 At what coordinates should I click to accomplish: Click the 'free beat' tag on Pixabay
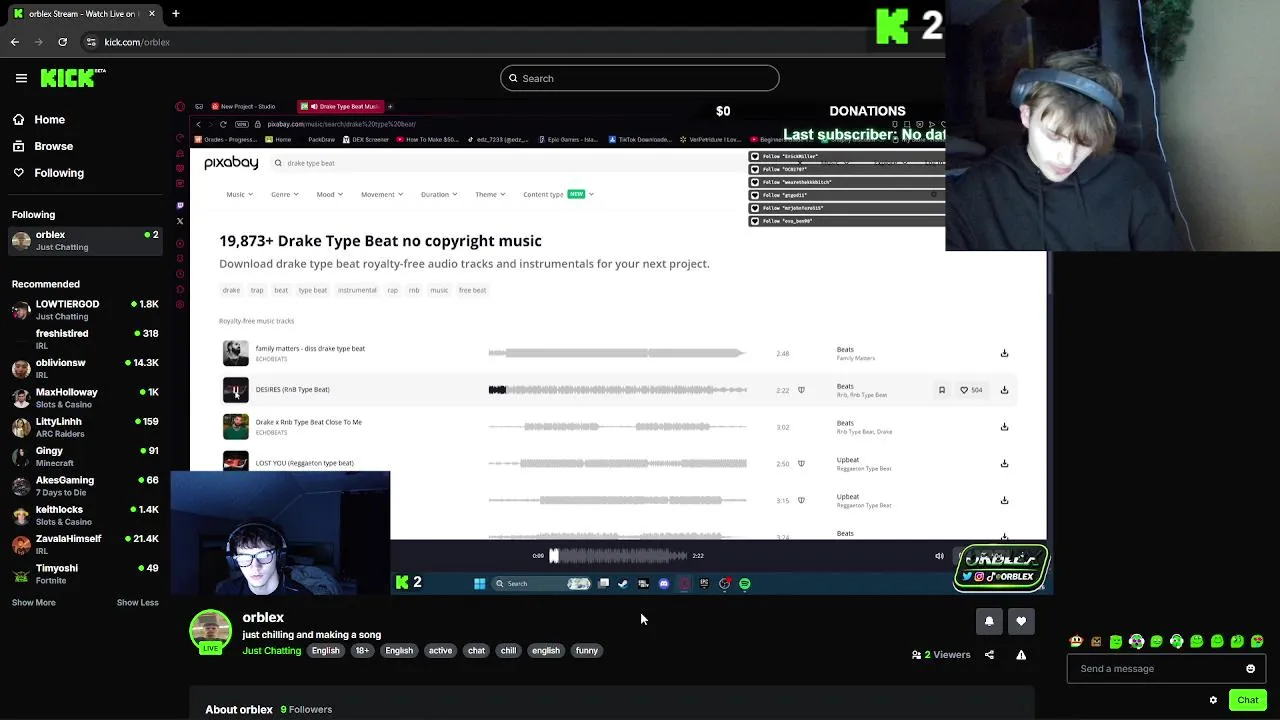tap(472, 290)
